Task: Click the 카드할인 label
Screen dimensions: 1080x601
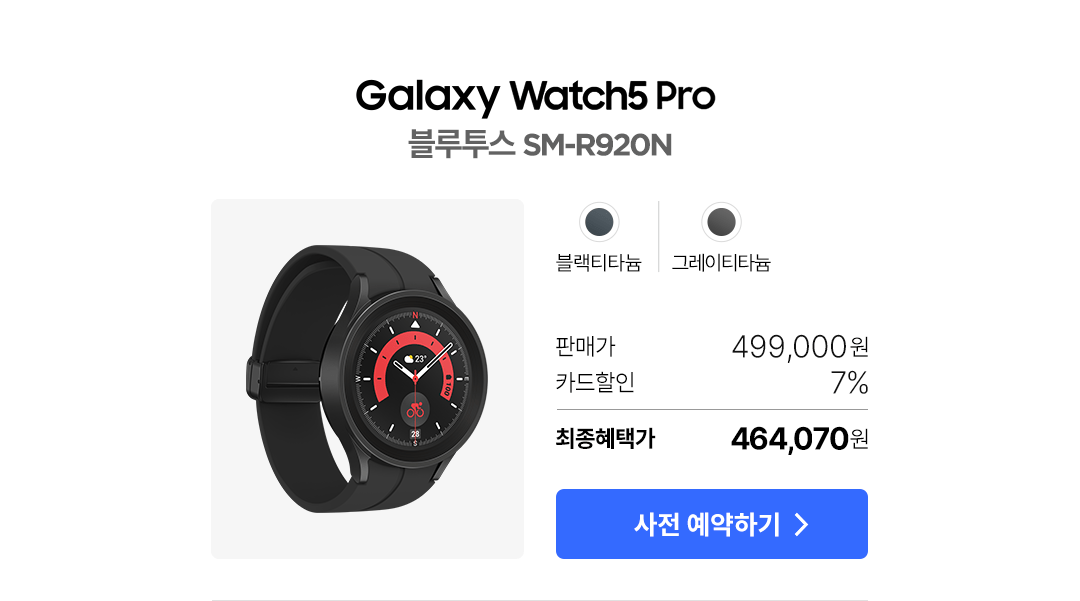Action: coord(595,382)
